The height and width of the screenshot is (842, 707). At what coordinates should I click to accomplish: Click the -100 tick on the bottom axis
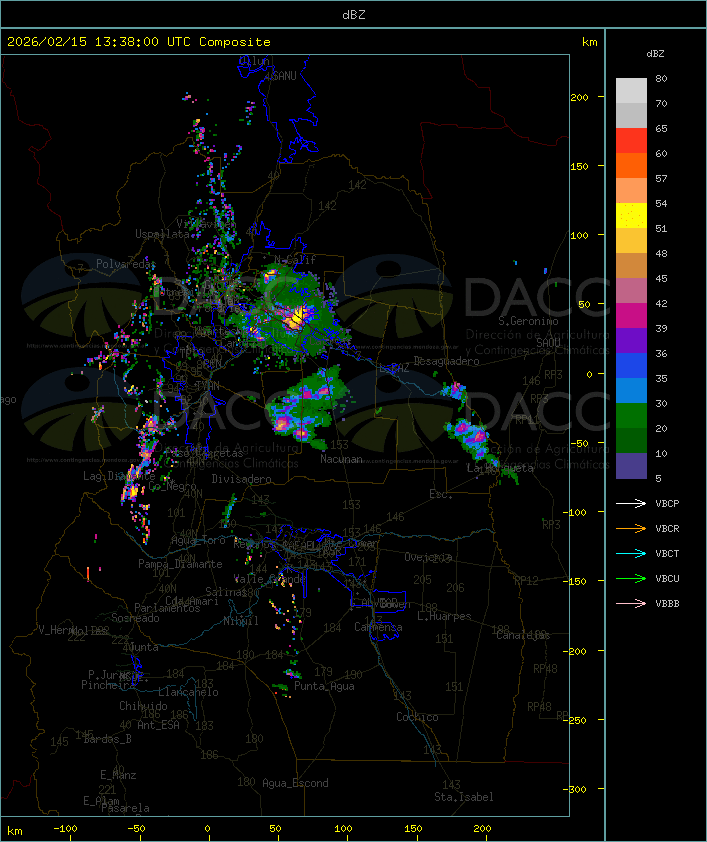click(x=65, y=829)
